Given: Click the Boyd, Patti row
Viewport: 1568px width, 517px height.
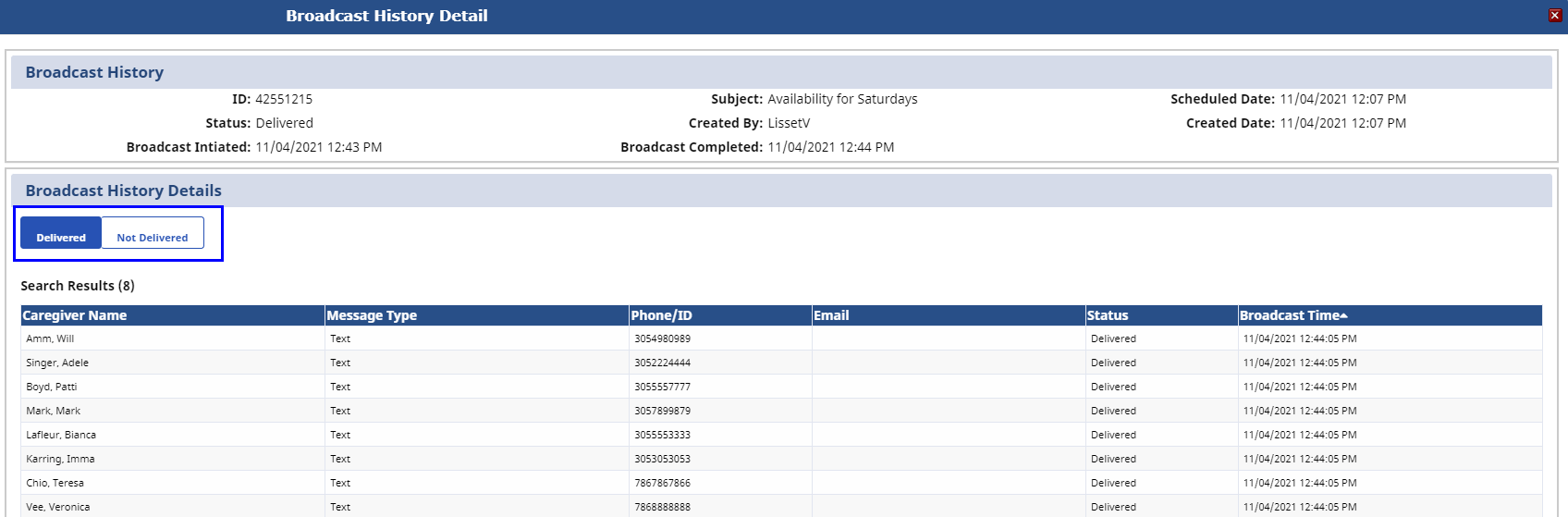Looking at the screenshot, I should click(52, 387).
